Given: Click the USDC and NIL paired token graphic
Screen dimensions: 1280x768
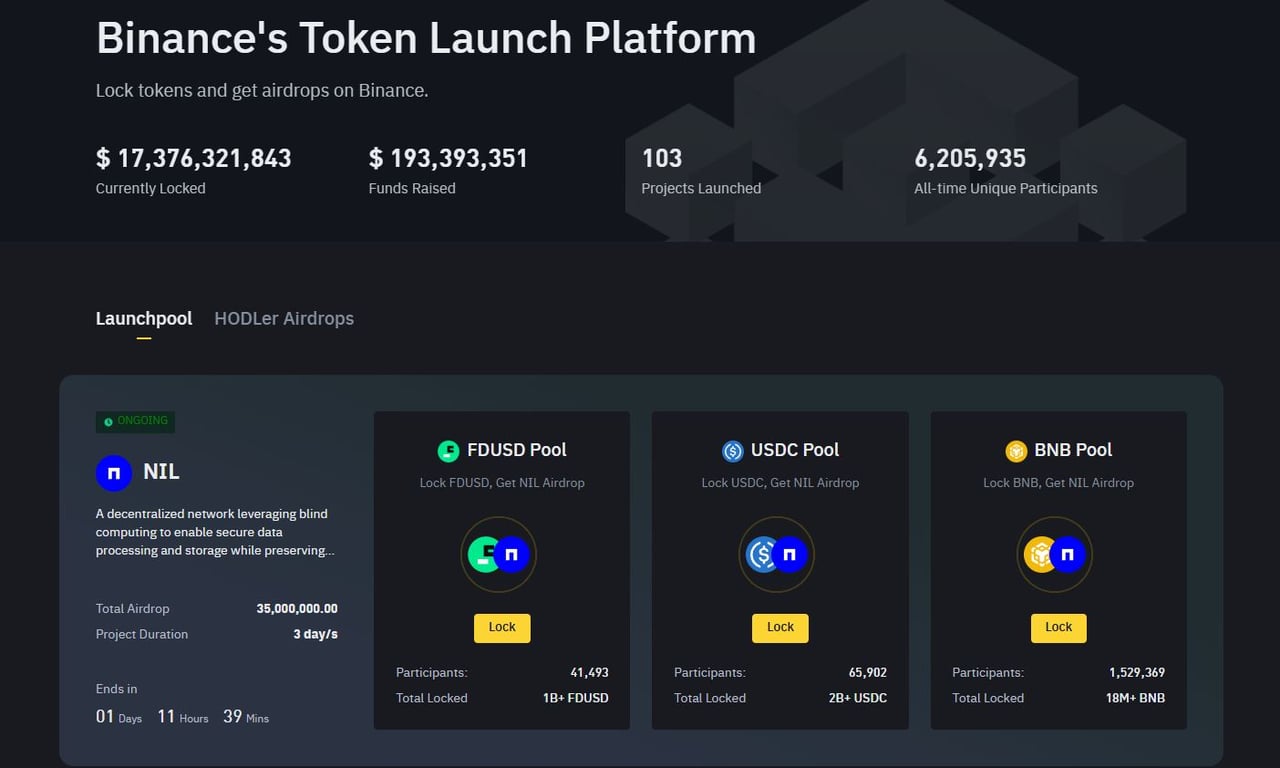Looking at the screenshot, I should coord(777,554).
